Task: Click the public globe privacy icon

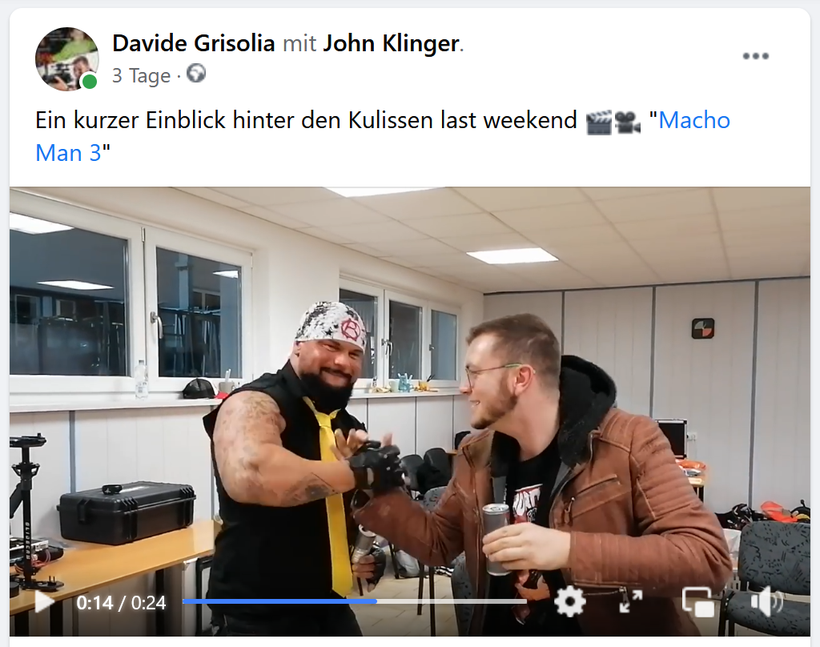Action: point(196,74)
